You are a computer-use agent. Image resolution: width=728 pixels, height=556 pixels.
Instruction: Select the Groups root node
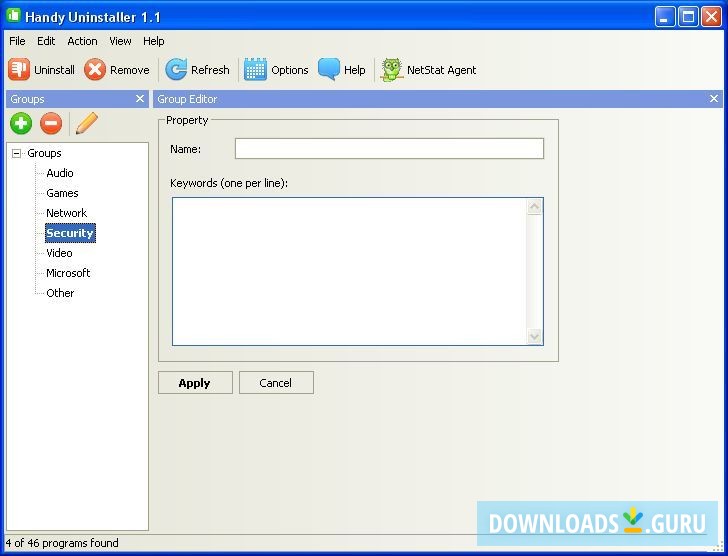(x=44, y=153)
